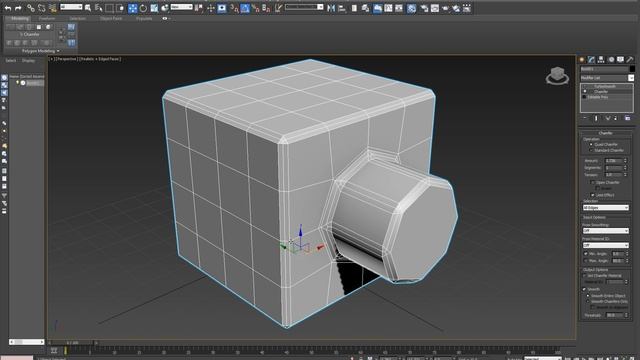The height and width of the screenshot is (360, 640).
Task: Click the object color swatch next to the name
Action: [x=632, y=69]
